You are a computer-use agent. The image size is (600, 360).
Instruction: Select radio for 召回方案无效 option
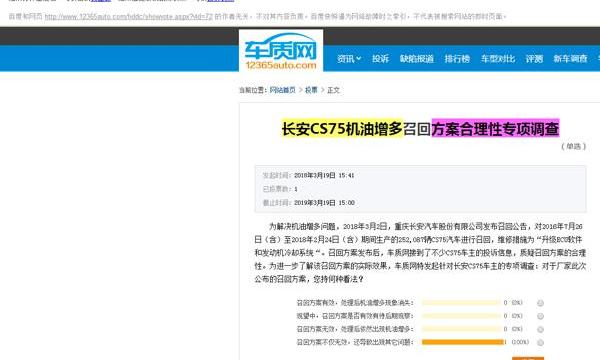click(x=540, y=329)
